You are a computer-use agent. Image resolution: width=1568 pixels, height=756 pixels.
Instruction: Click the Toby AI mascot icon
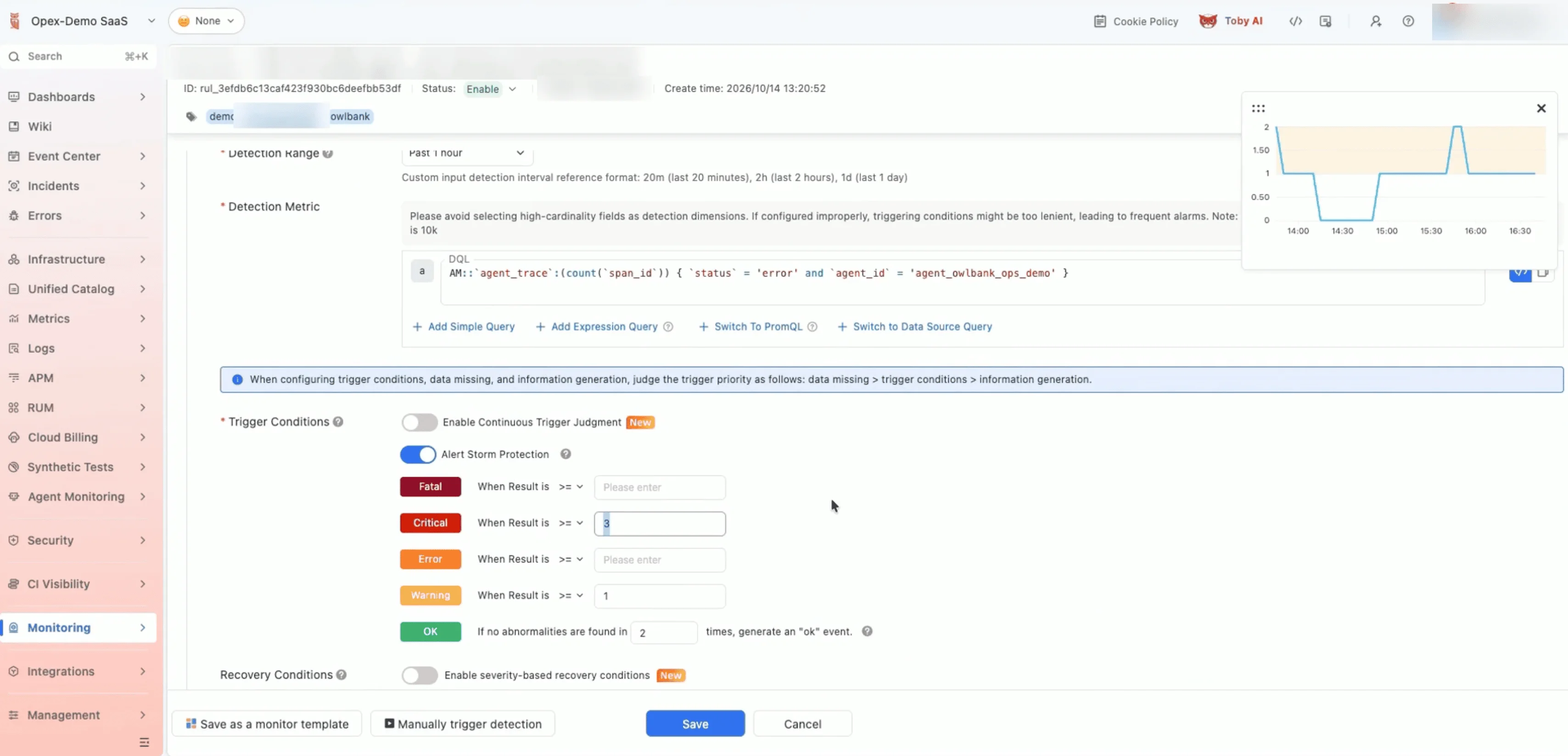point(1208,21)
